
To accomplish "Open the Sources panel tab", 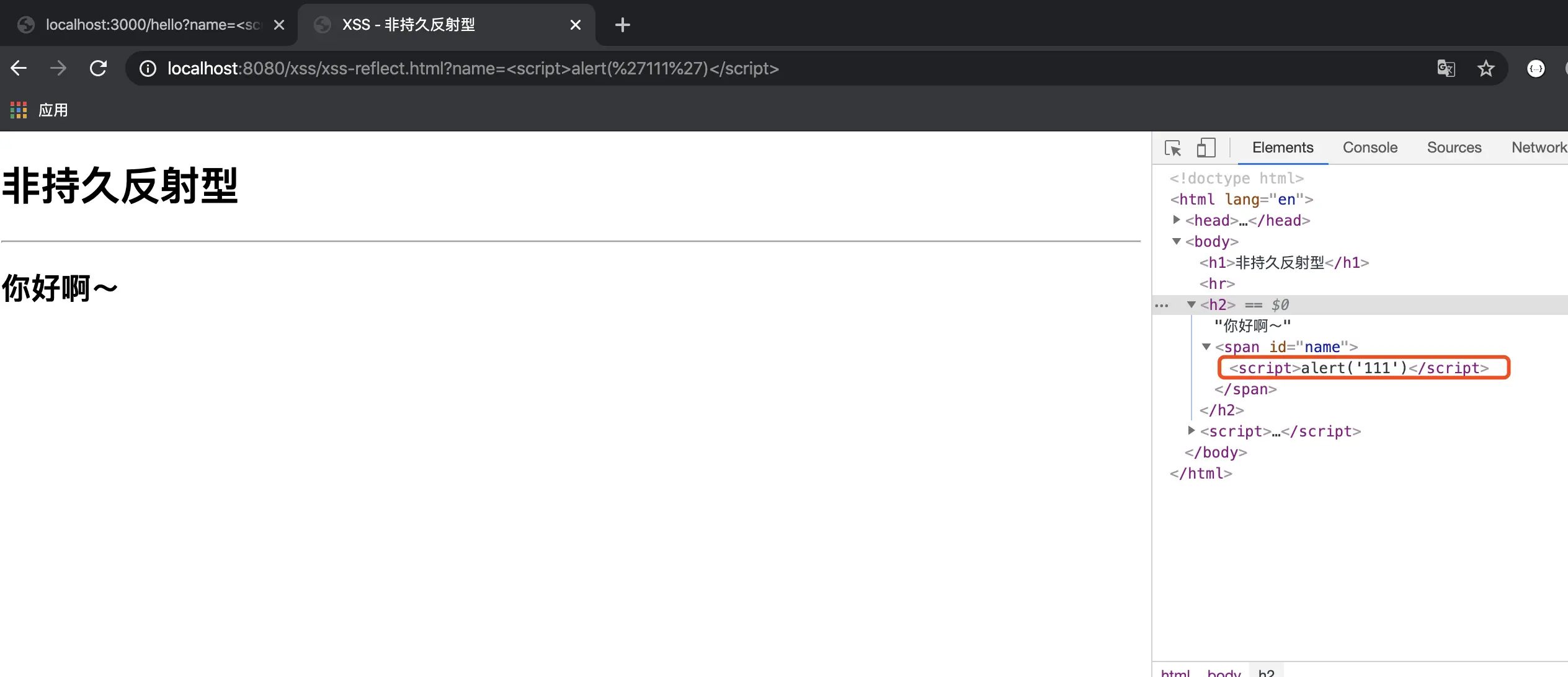I will [1454, 148].
